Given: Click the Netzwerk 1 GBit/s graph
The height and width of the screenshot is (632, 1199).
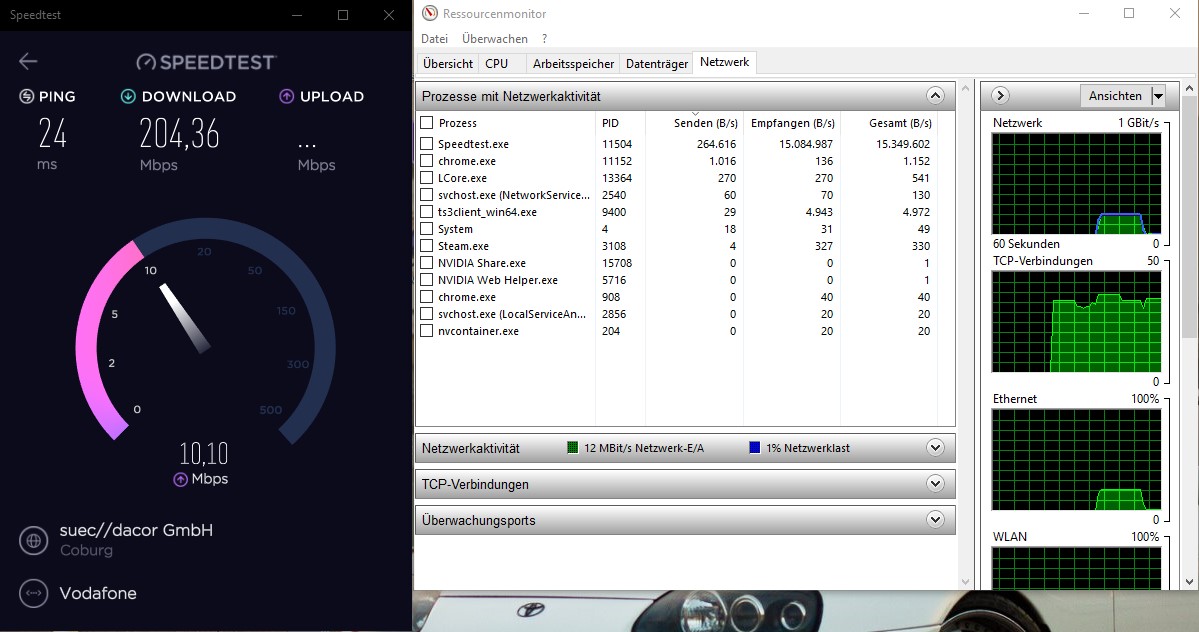Looking at the screenshot, I should tap(1076, 183).
